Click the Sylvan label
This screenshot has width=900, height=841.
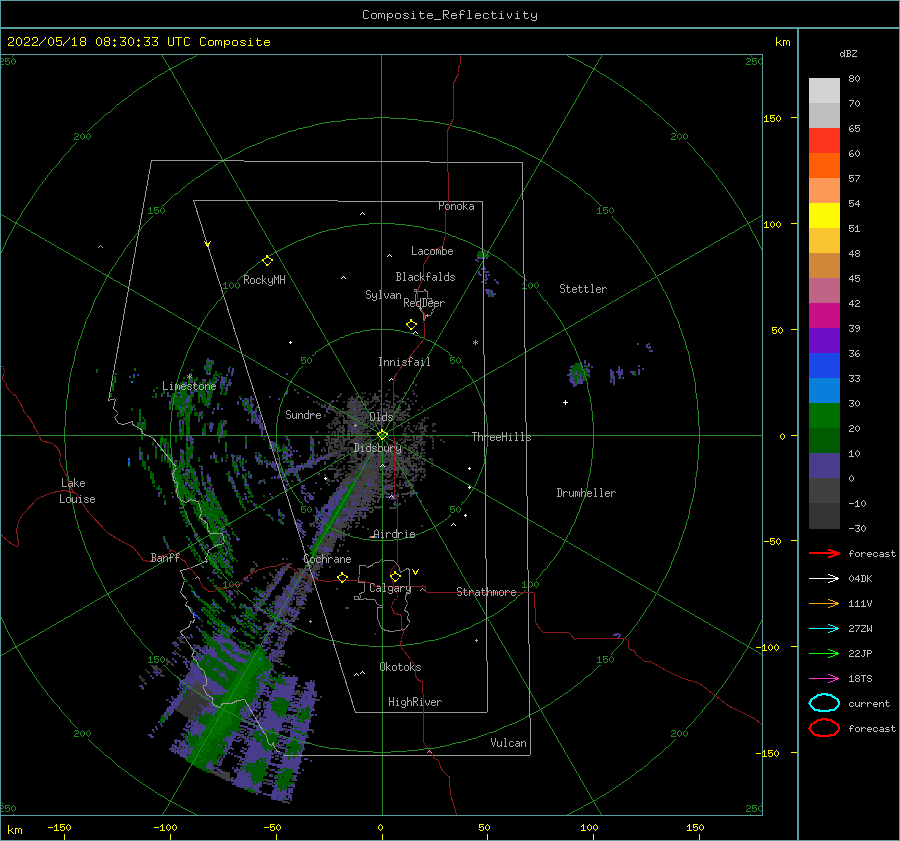(383, 295)
